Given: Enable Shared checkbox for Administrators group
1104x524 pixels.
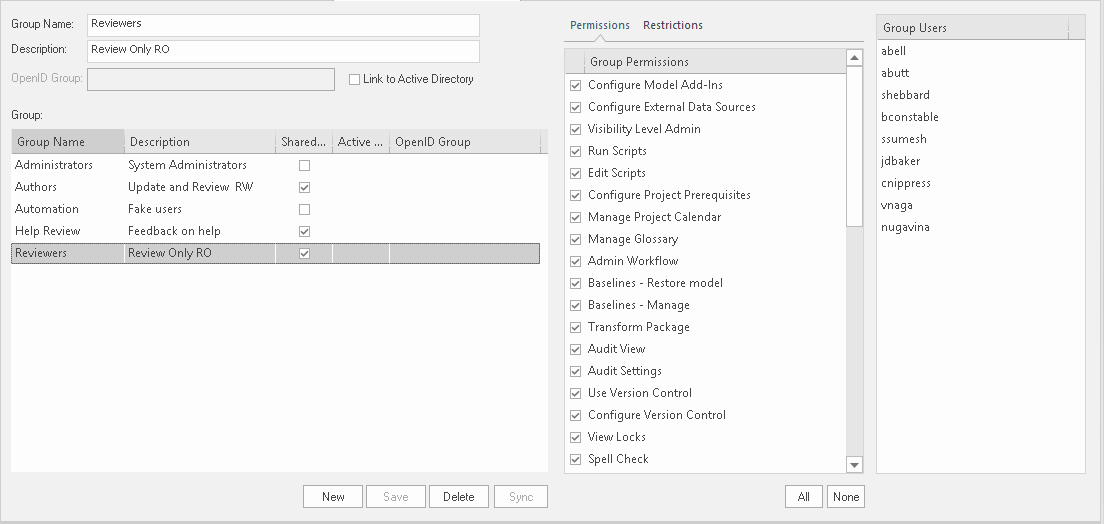Looking at the screenshot, I should 304,165.
